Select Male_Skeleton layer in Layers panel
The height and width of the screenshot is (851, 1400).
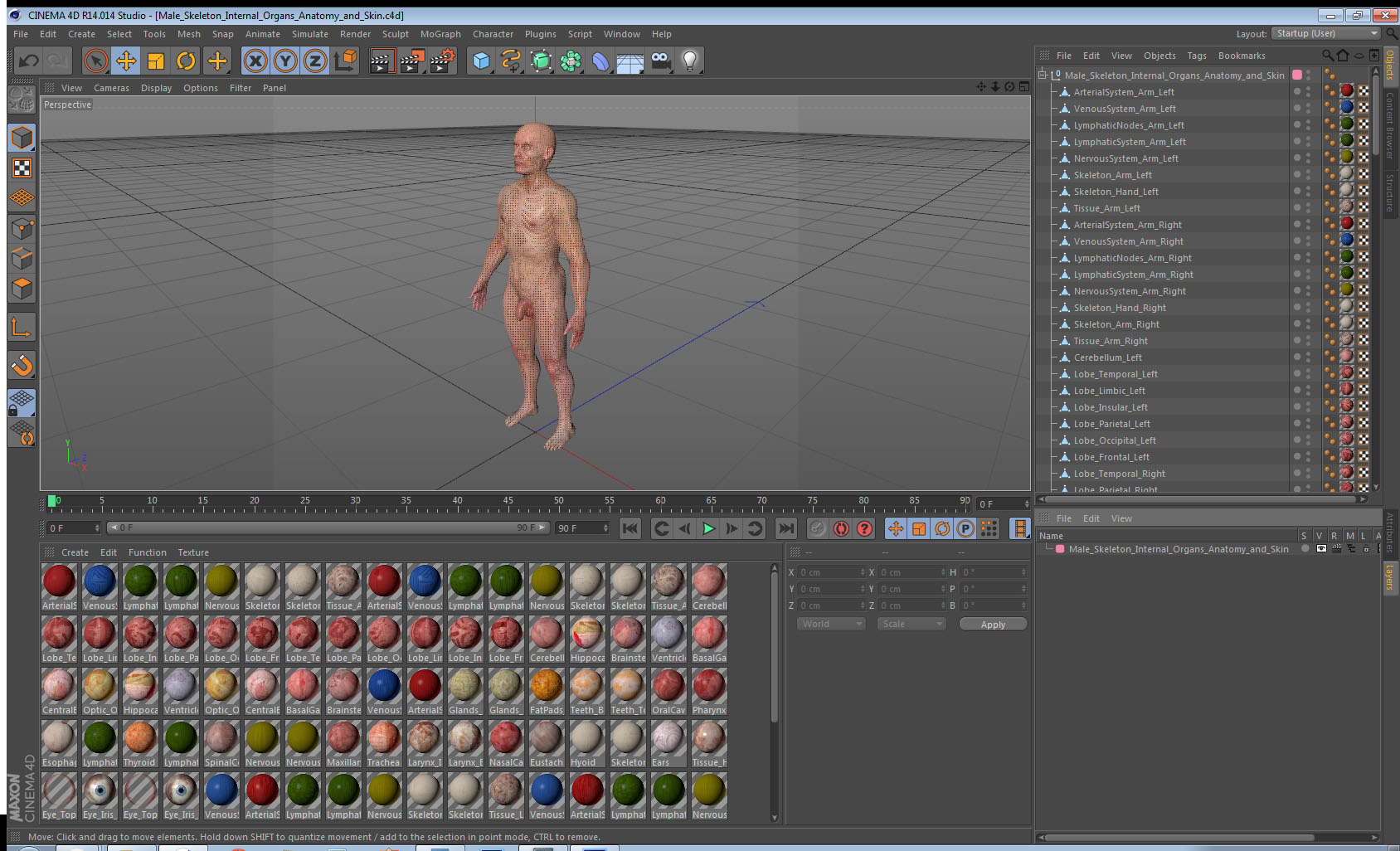pos(1179,549)
